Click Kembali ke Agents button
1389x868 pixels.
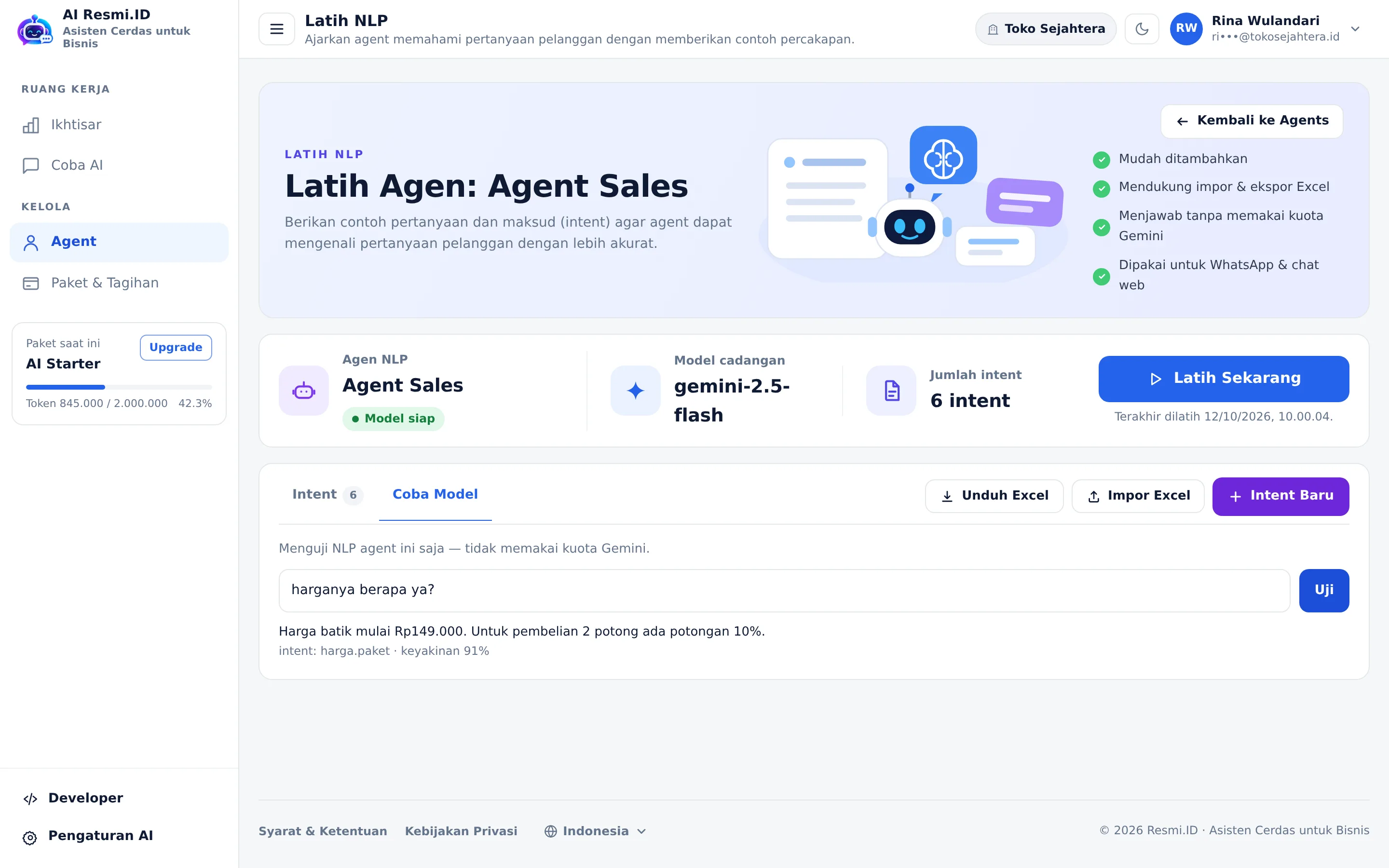coord(1251,121)
